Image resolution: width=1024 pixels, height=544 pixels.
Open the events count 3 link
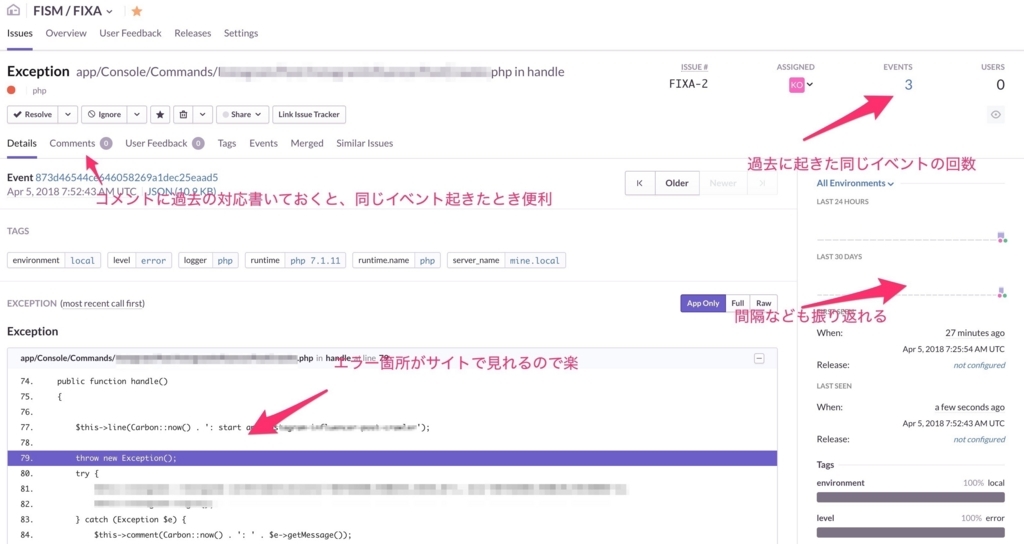[x=908, y=84]
